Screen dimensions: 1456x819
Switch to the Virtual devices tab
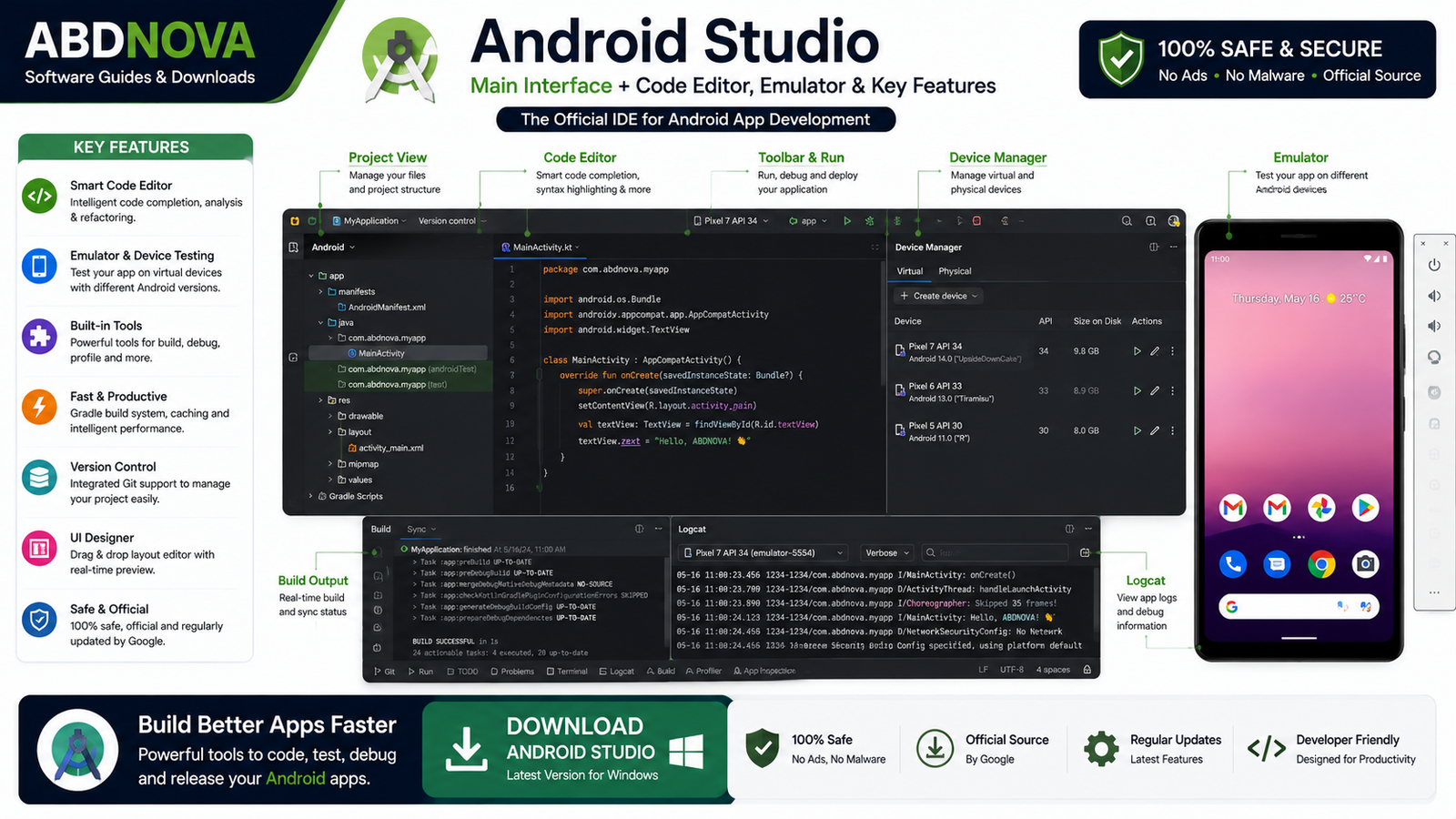(x=910, y=271)
